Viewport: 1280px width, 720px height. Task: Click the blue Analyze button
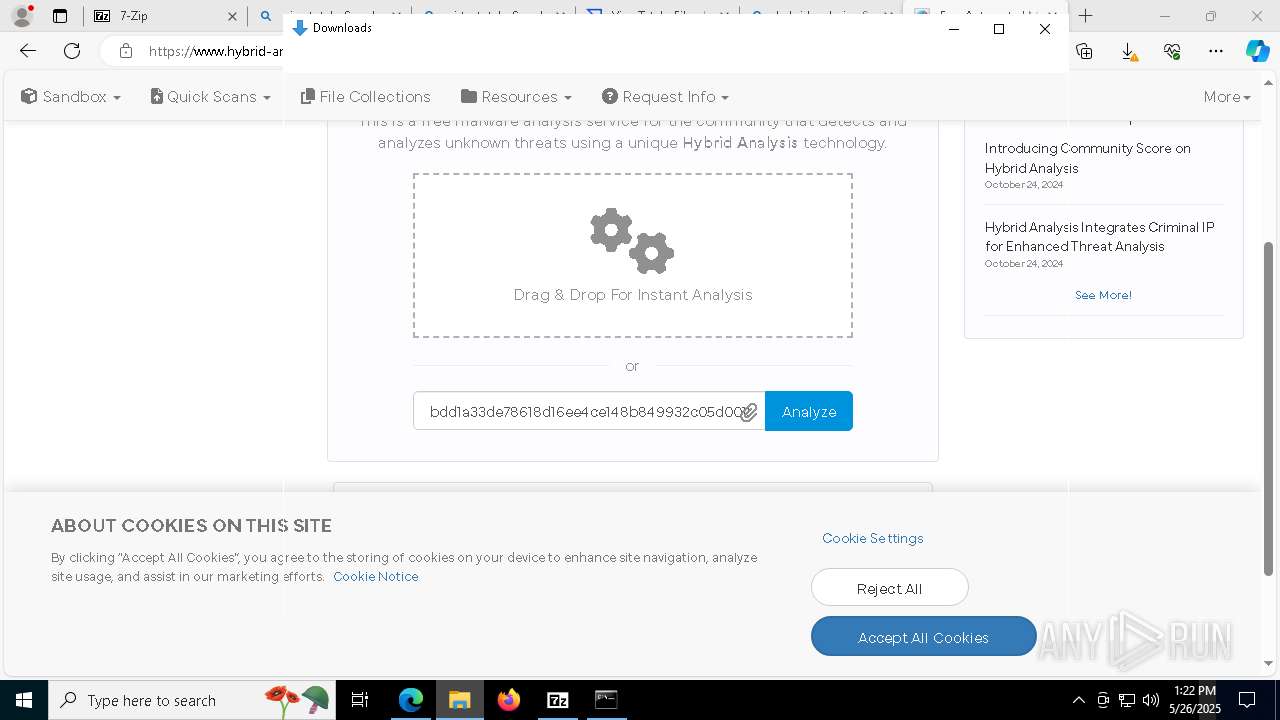pos(809,411)
